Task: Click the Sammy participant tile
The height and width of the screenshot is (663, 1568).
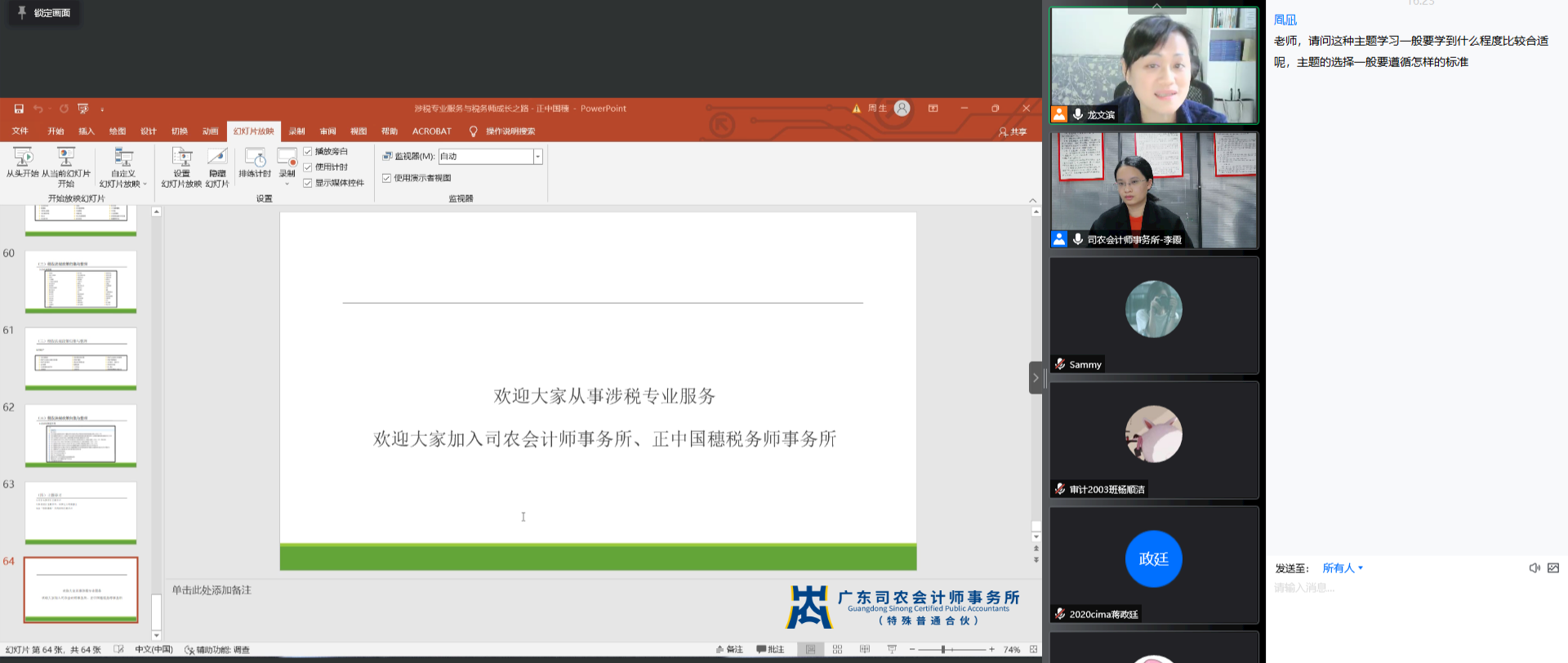Action: tap(1154, 315)
